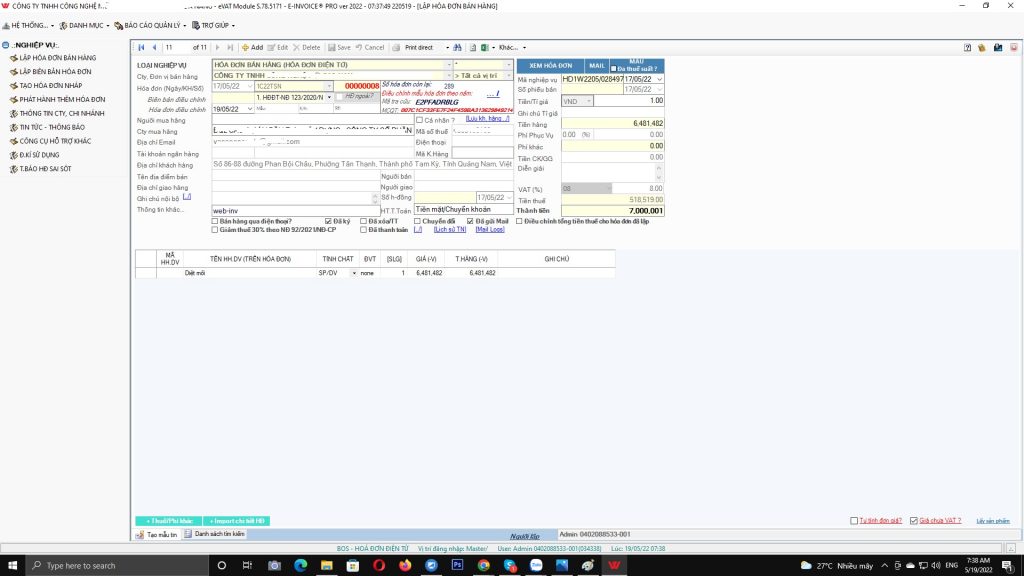Open the TRỢ GIÚP menu
The image size is (1024, 576).
click(213, 25)
